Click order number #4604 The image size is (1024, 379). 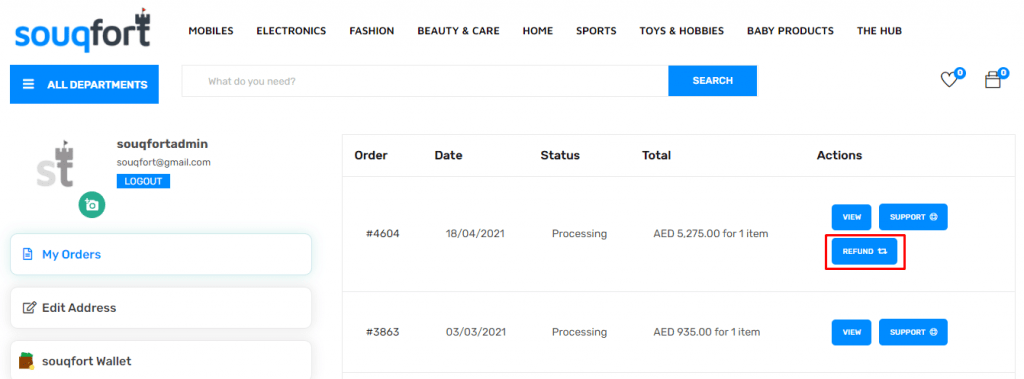point(383,233)
